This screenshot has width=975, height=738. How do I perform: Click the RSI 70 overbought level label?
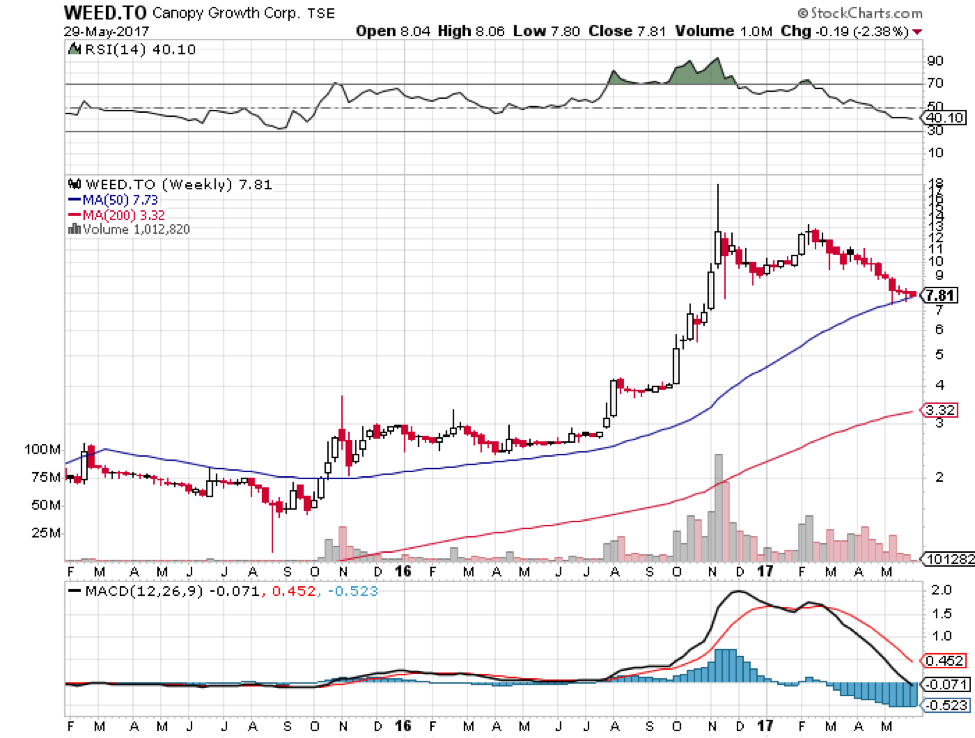click(935, 83)
